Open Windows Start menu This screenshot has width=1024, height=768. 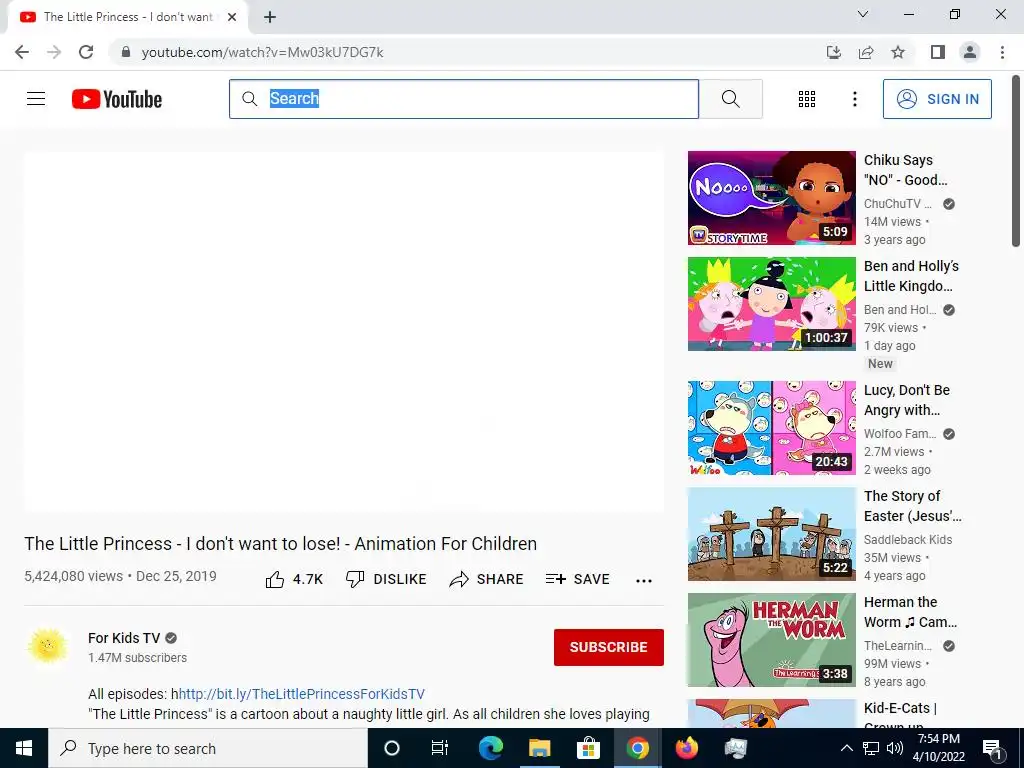click(x=24, y=748)
